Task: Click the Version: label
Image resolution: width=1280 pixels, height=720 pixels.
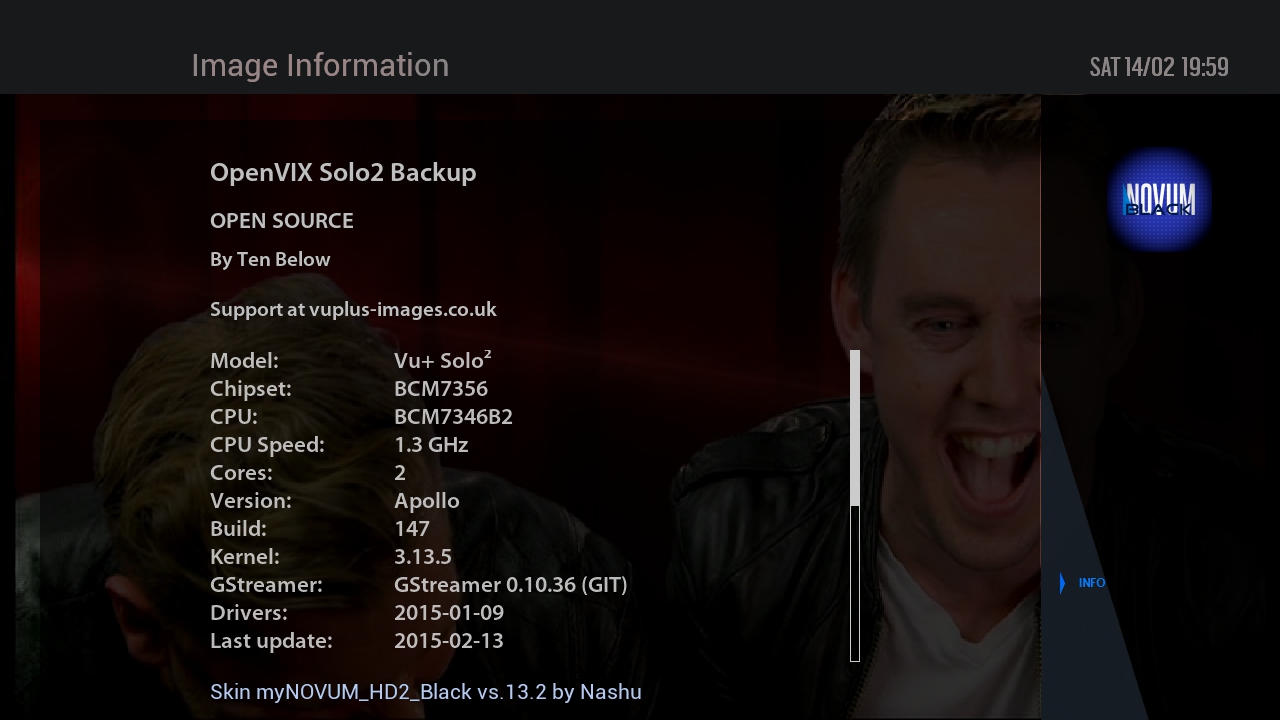Action: (251, 501)
